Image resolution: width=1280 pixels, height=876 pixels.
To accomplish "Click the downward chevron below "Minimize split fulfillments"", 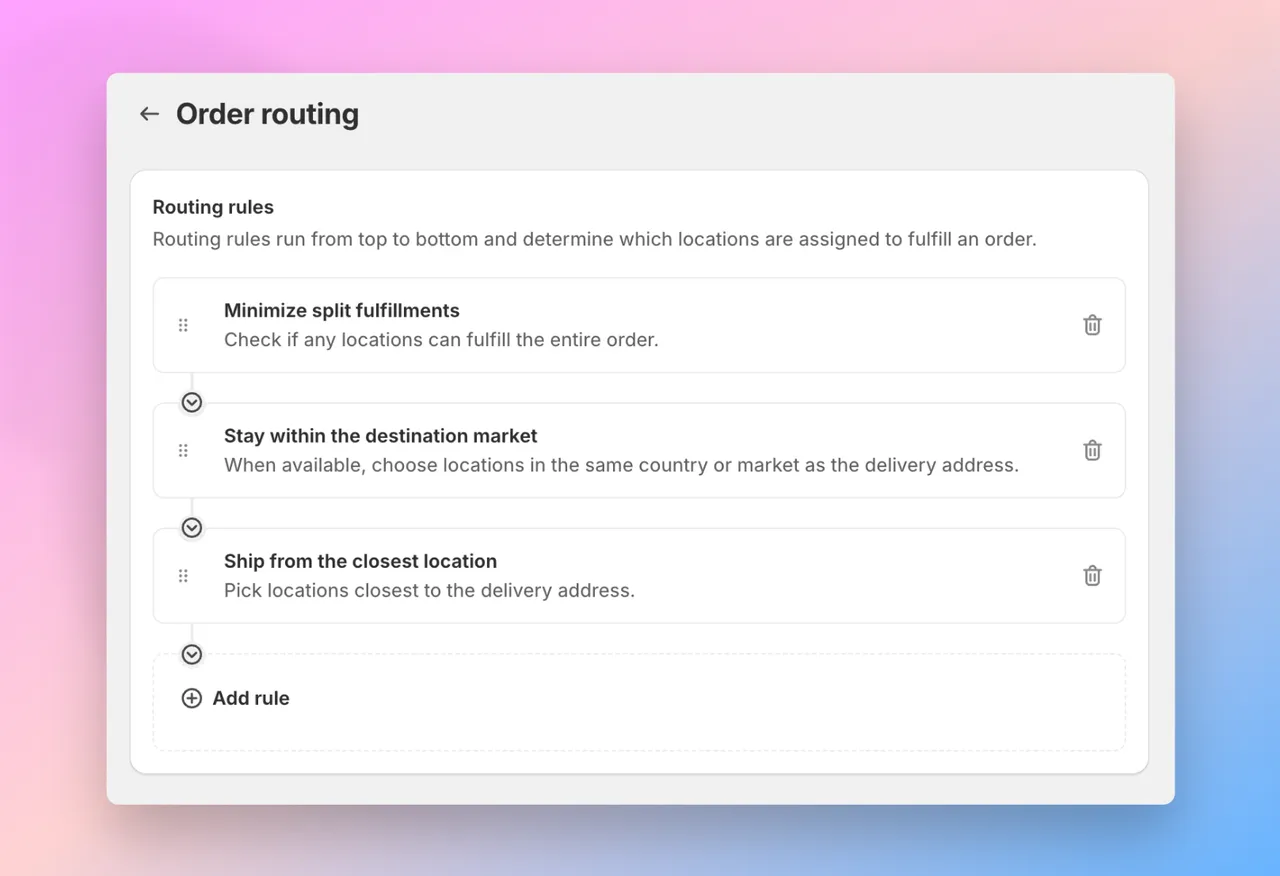I will click(191, 402).
